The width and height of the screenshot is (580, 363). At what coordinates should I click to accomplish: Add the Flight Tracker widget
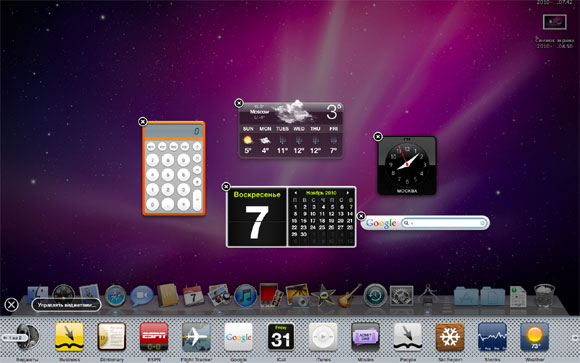point(196,337)
